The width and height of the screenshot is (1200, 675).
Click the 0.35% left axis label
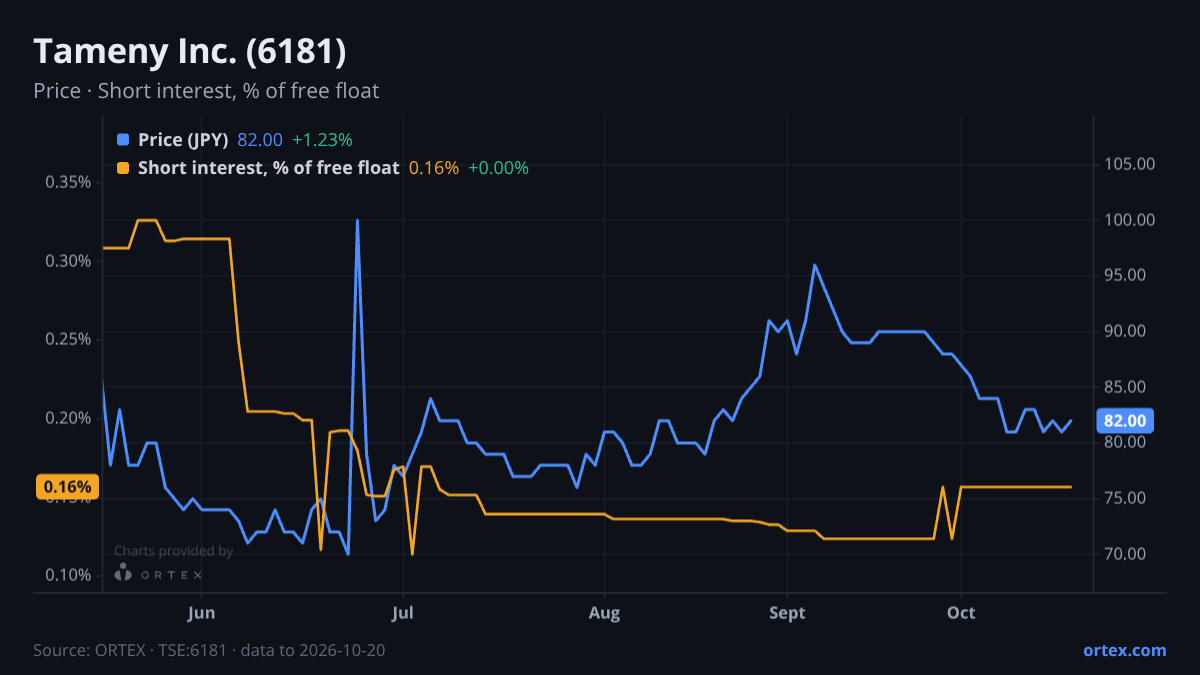(68, 182)
